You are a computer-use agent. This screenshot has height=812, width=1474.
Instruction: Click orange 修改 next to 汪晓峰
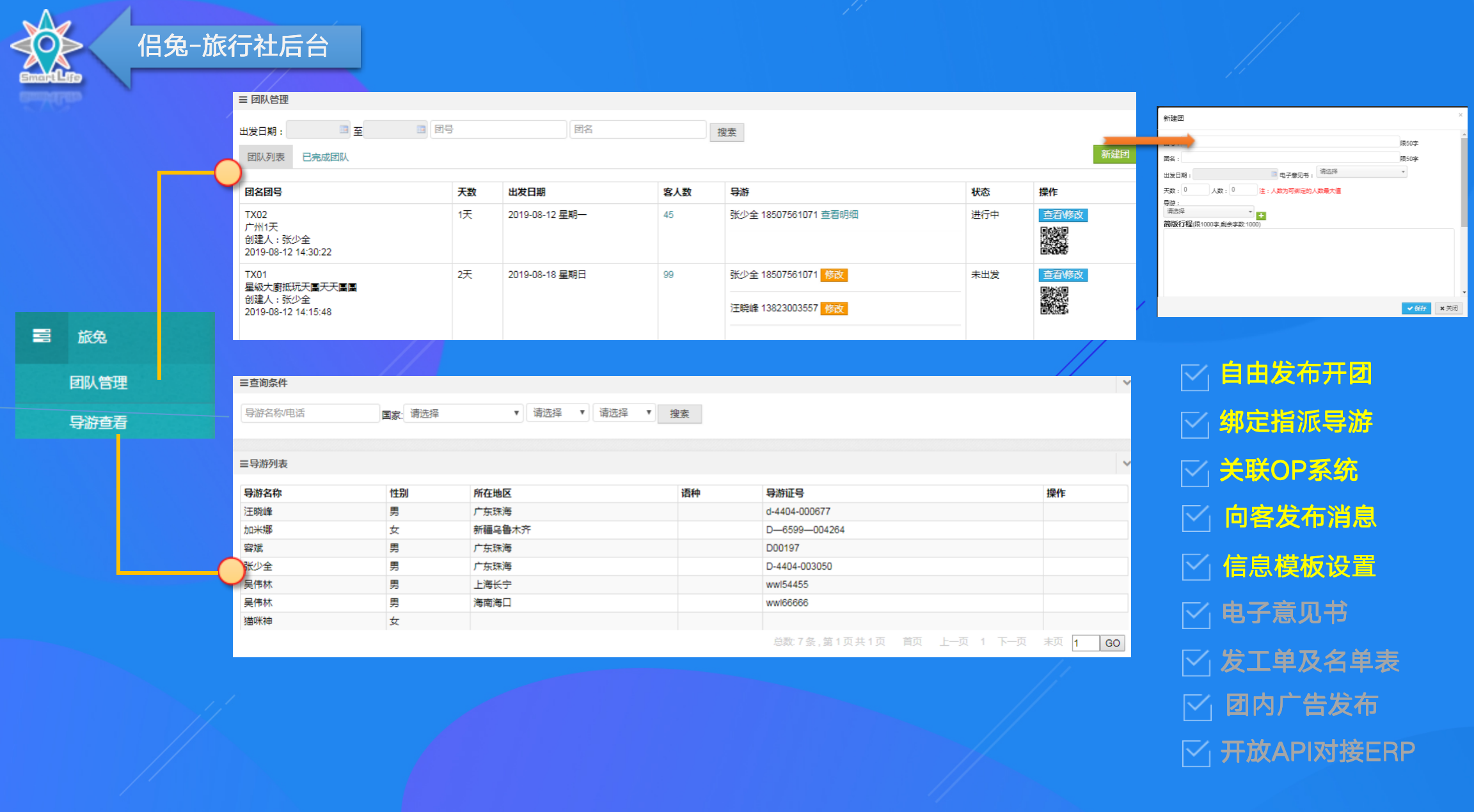coord(834,309)
